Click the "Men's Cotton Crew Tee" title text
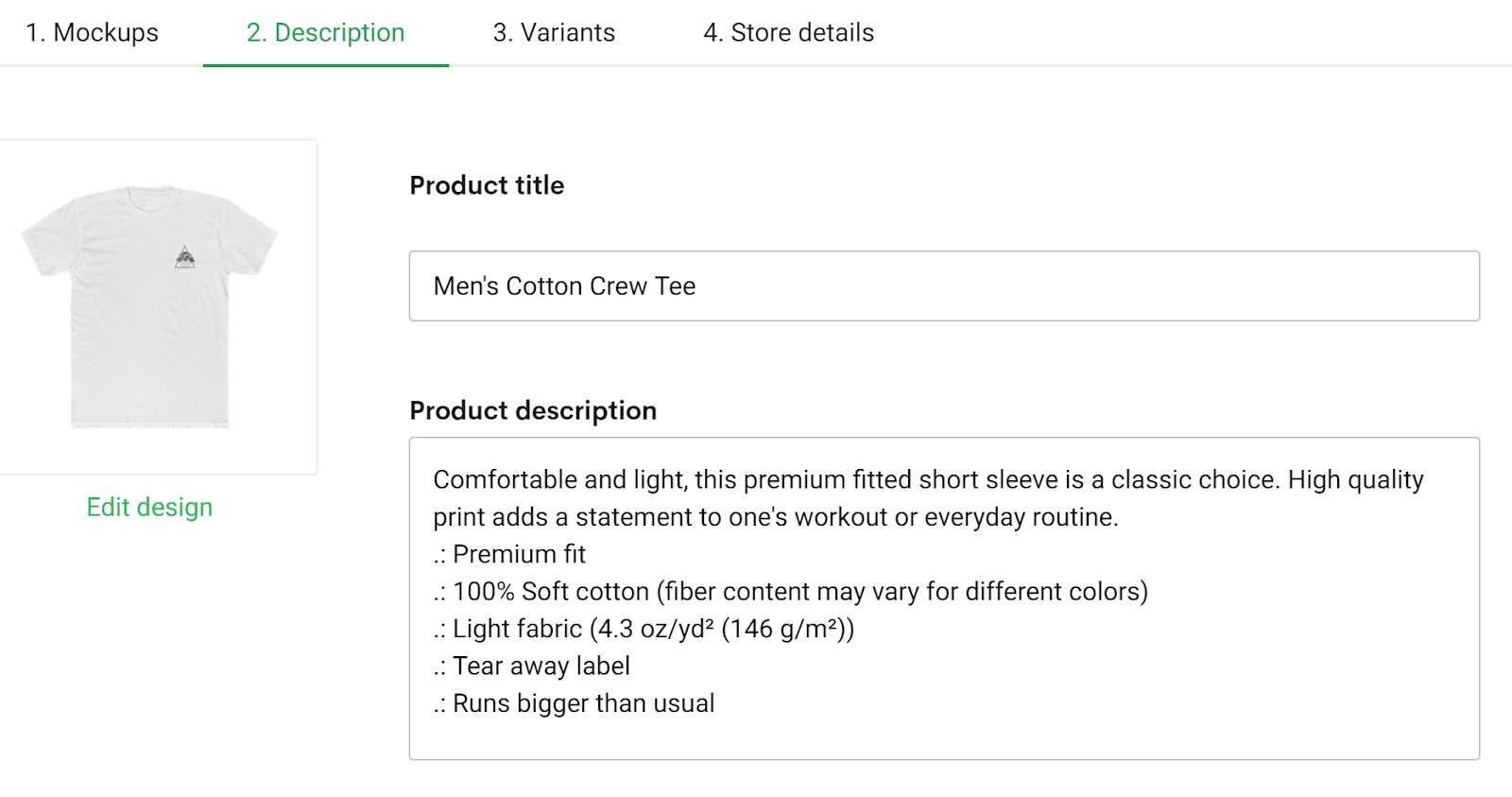This screenshot has height=797, width=1512. (564, 286)
